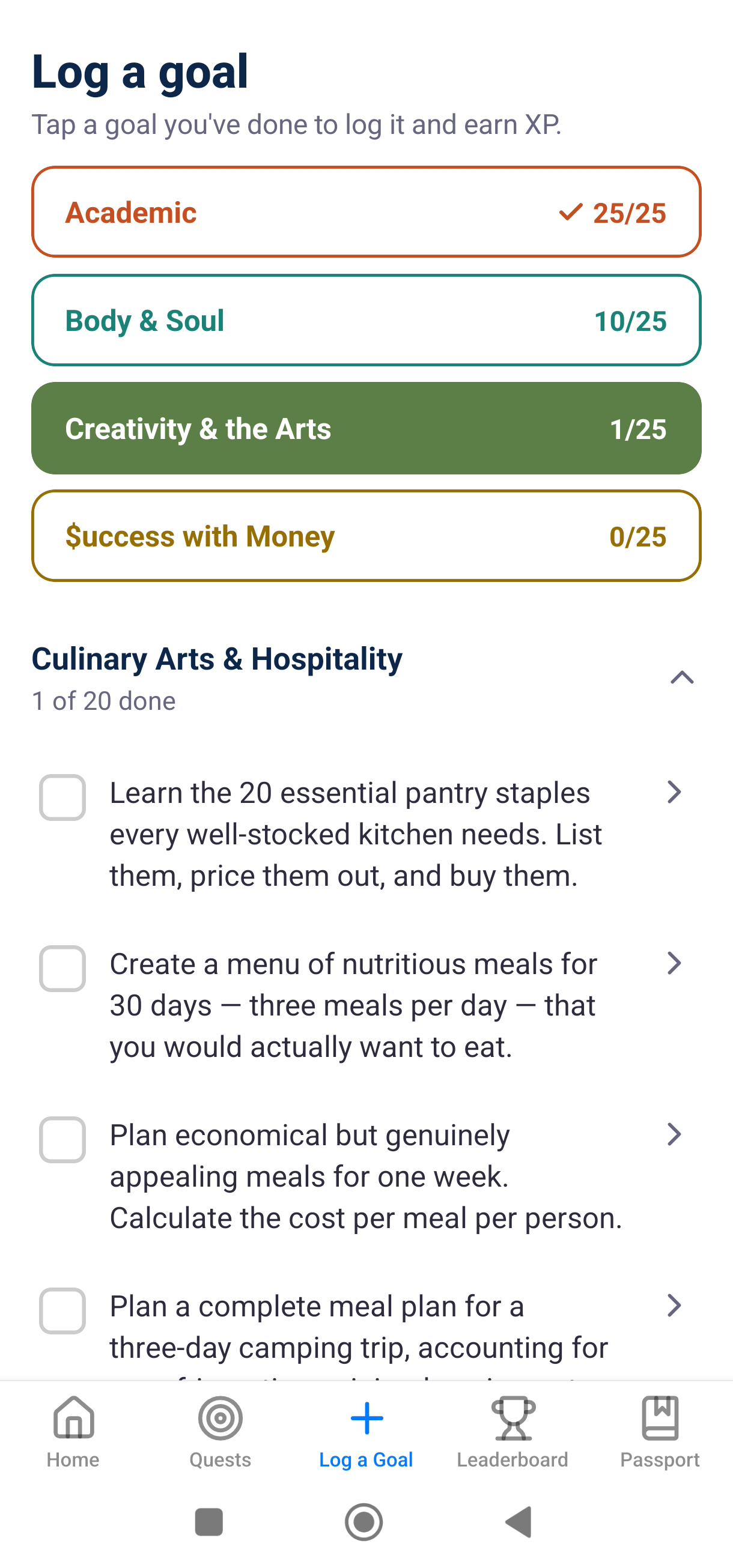The height and width of the screenshot is (1568, 733).
Task: Select the Body & Soul category
Action: (366, 320)
